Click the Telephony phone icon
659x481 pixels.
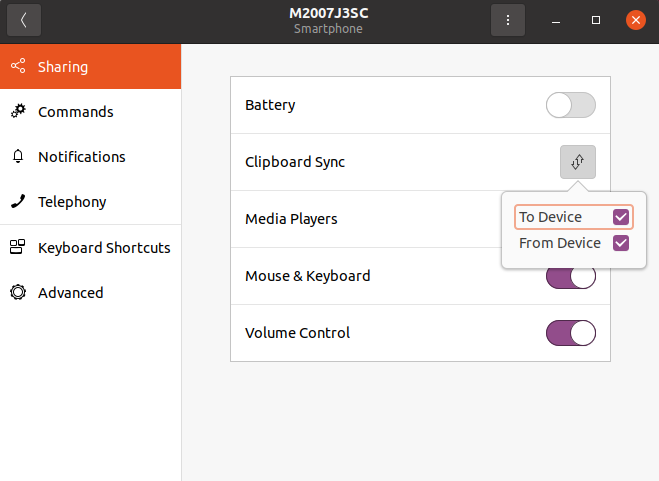point(17,202)
